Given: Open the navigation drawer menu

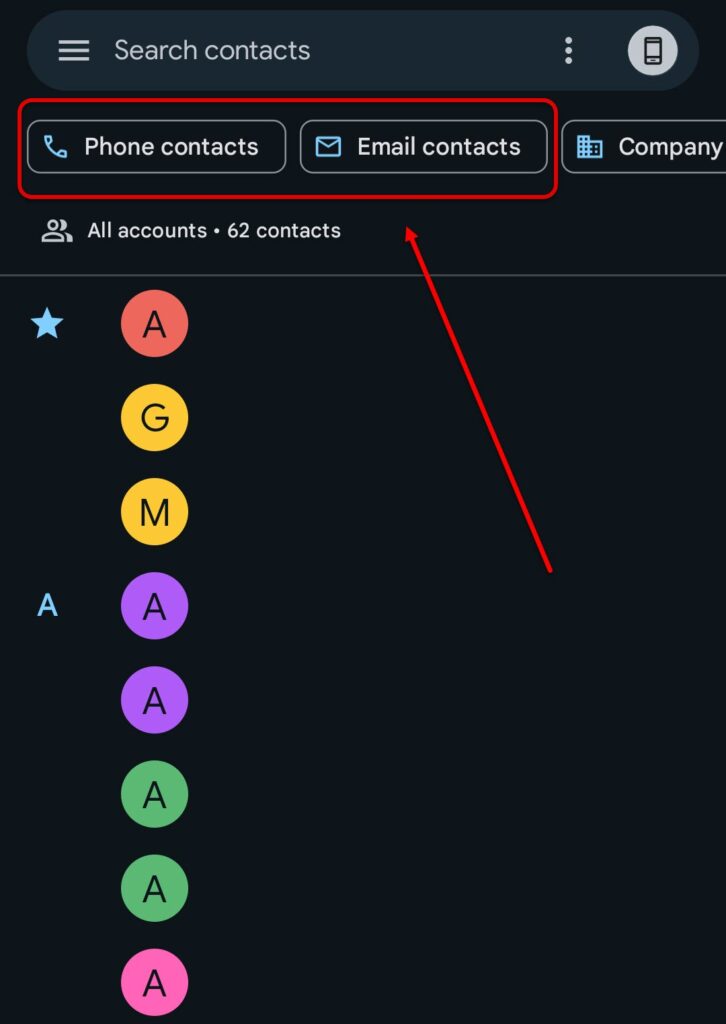Looking at the screenshot, I should click(x=73, y=50).
